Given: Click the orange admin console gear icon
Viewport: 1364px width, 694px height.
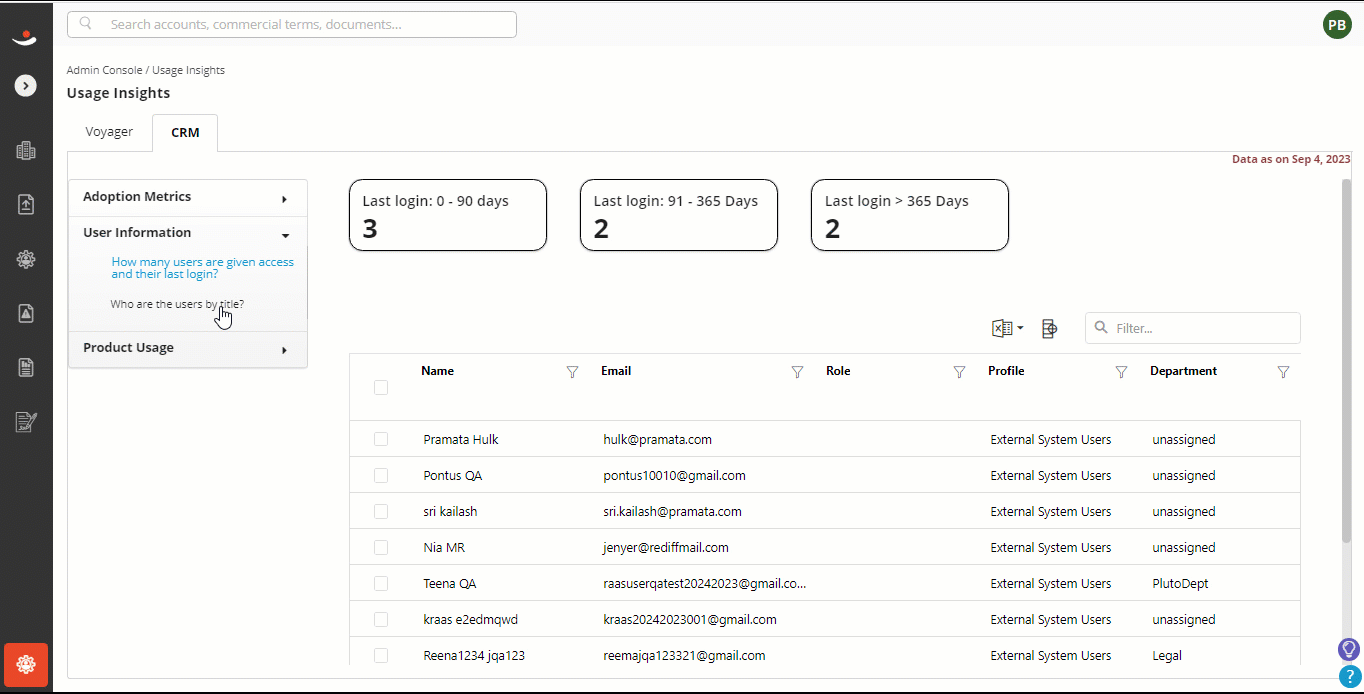Looking at the screenshot, I should 26,664.
